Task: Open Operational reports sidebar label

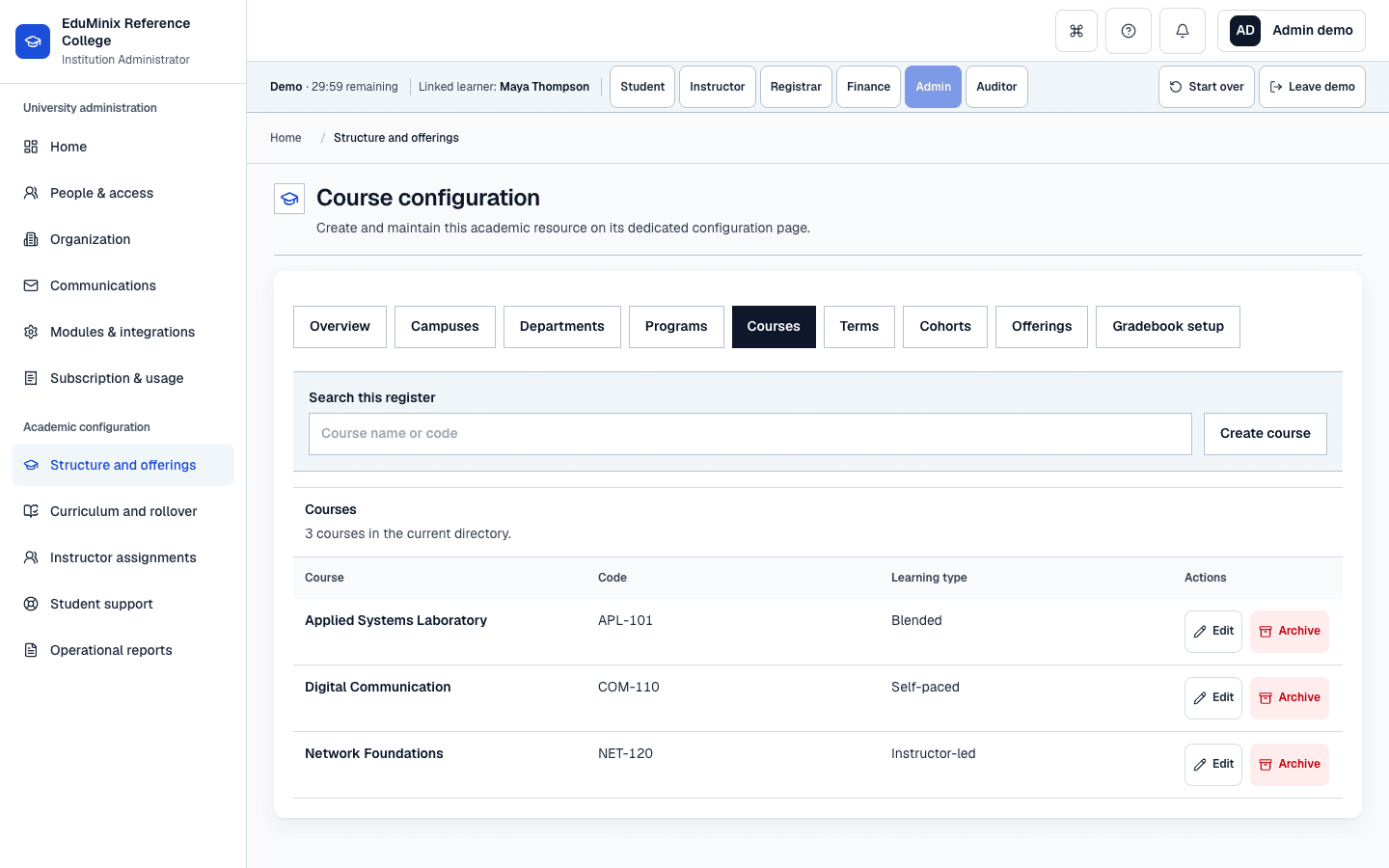Action: tap(111, 650)
